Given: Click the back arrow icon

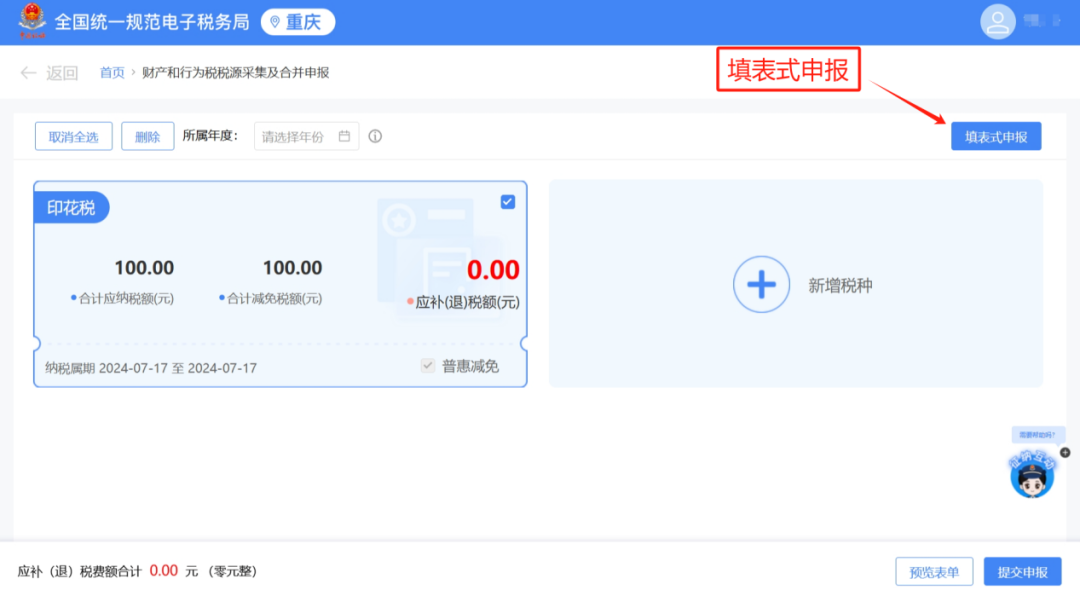Looking at the screenshot, I should (x=28, y=72).
